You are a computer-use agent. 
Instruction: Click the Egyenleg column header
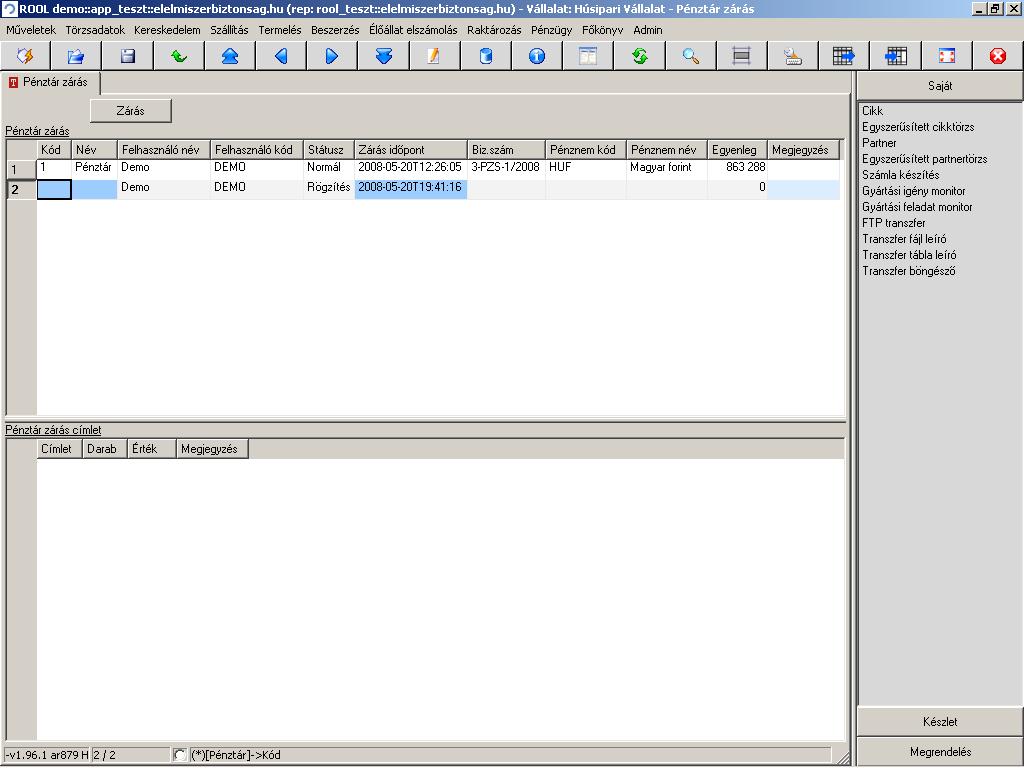pyautogui.click(x=737, y=150)
